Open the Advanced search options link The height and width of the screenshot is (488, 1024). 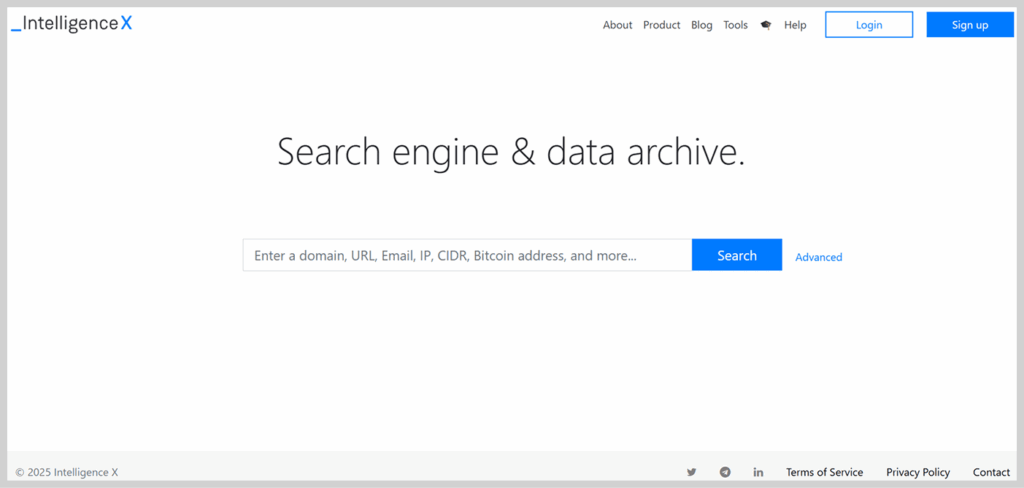818,257
